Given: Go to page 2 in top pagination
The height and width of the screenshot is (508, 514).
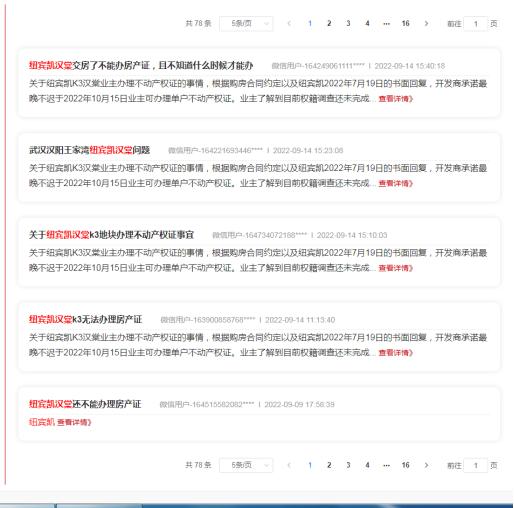Looking at the screenshot, I should click(x=329, y=23).
